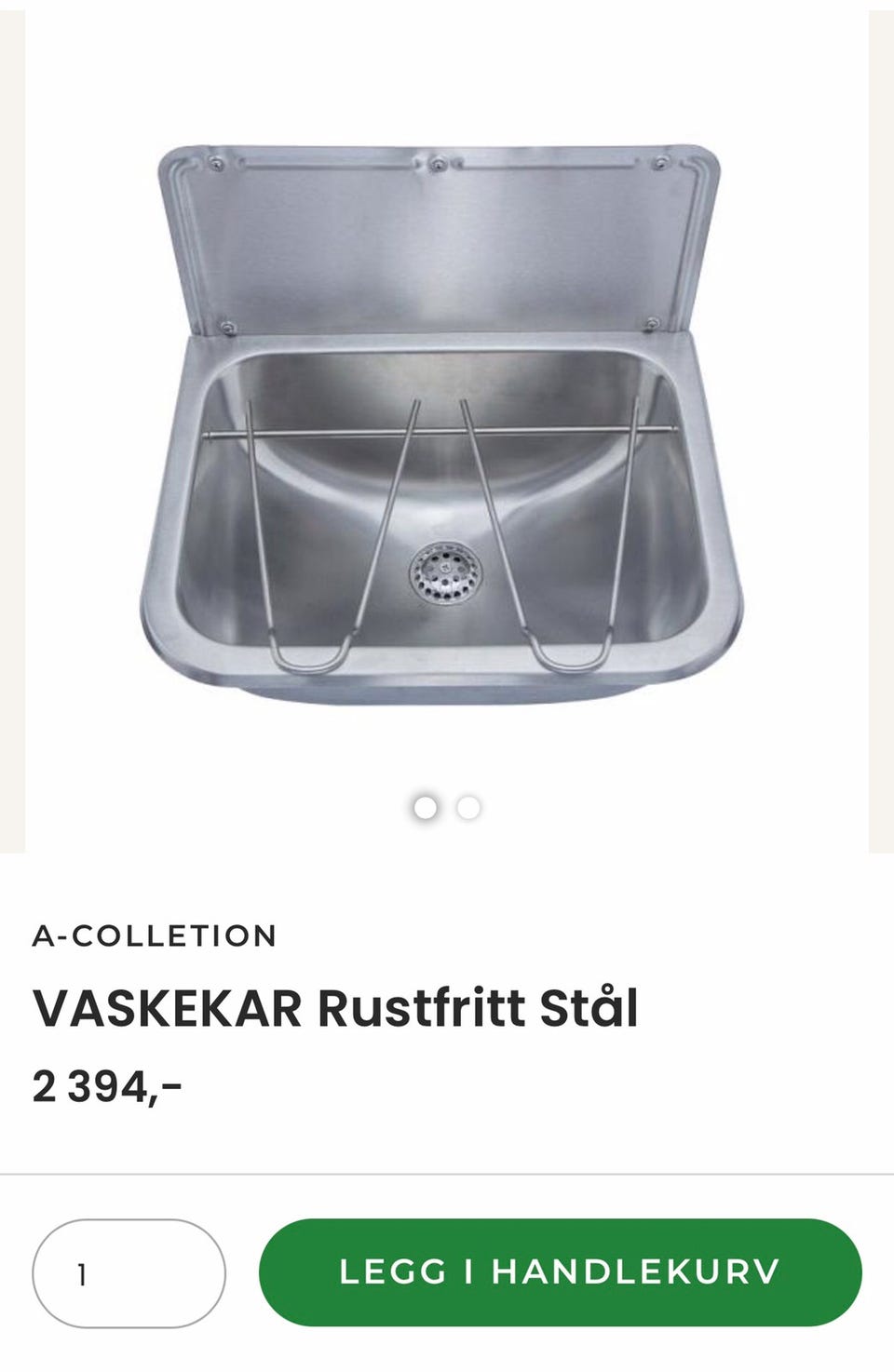
Task: Switch to the second carousel dot
Action: (468, 807)
